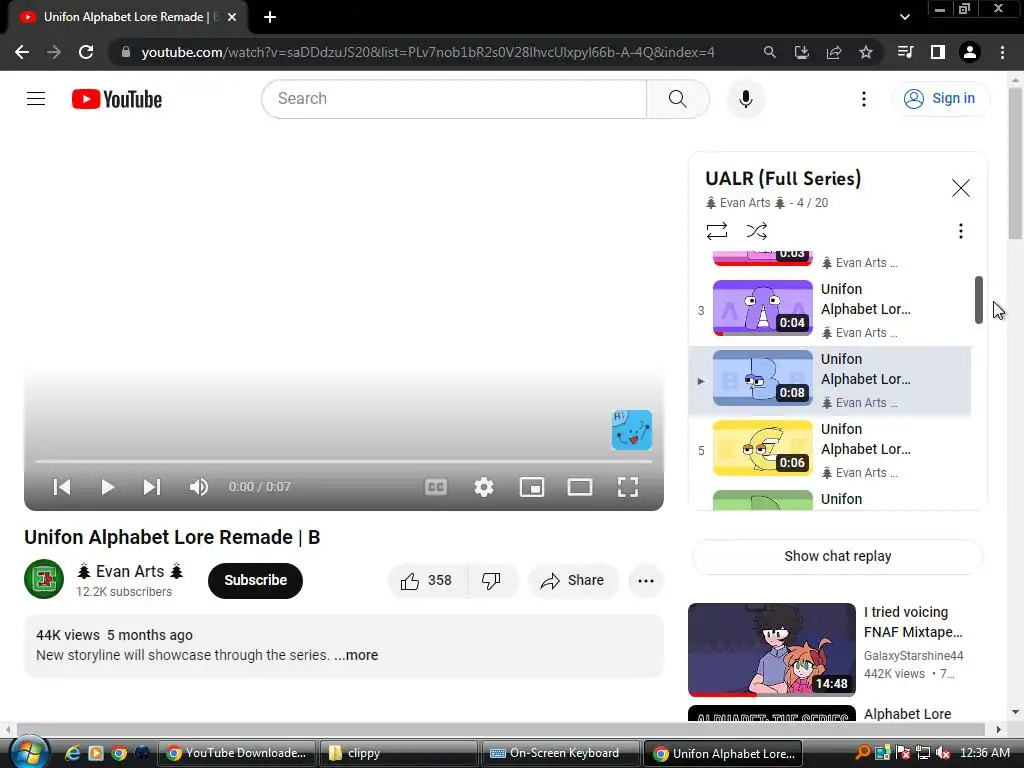
Task: Click the muted volume tray icon
Action: 943,753
